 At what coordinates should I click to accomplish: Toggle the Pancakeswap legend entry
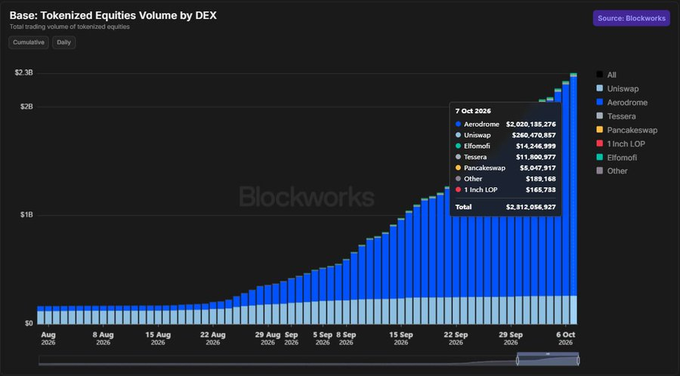click(627, 130)
